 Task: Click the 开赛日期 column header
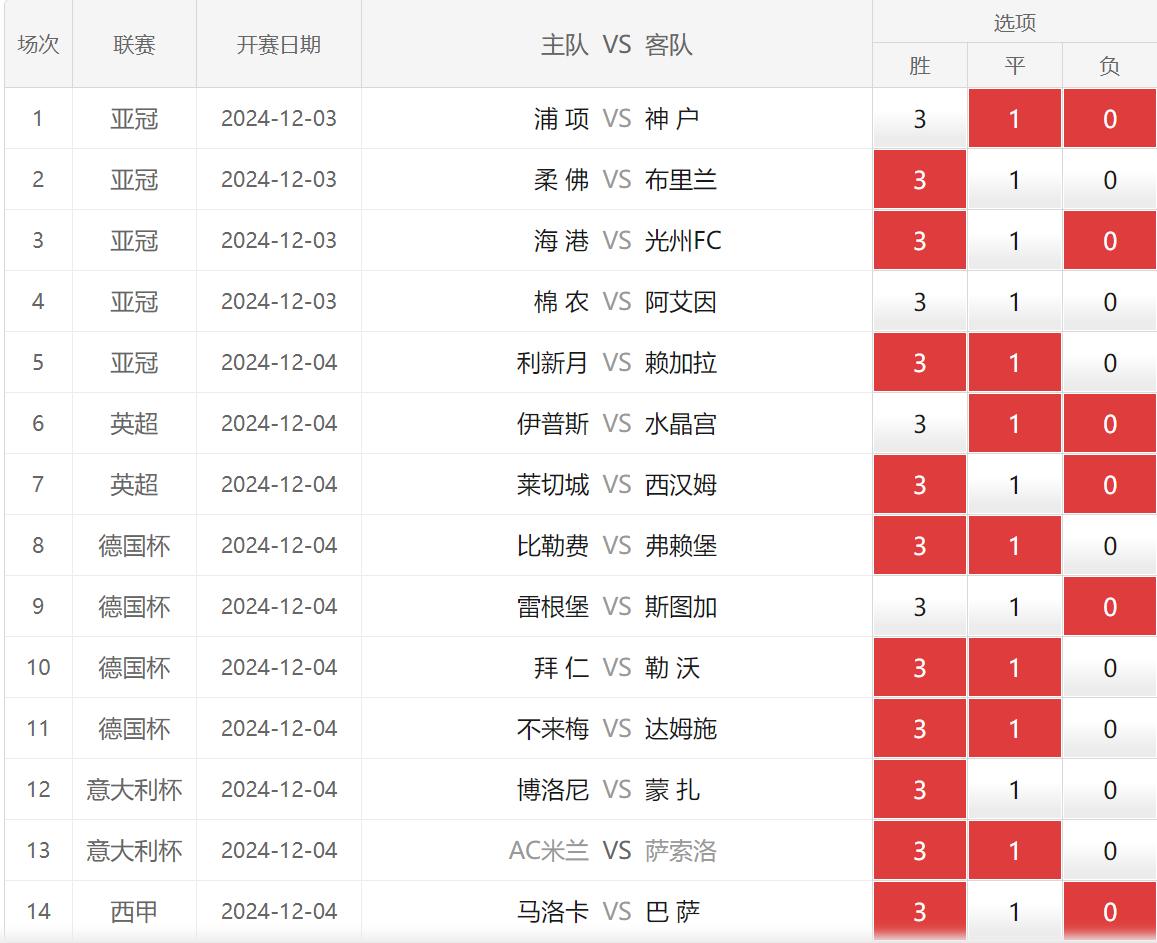pyautogui.click(x=278, y=45)
